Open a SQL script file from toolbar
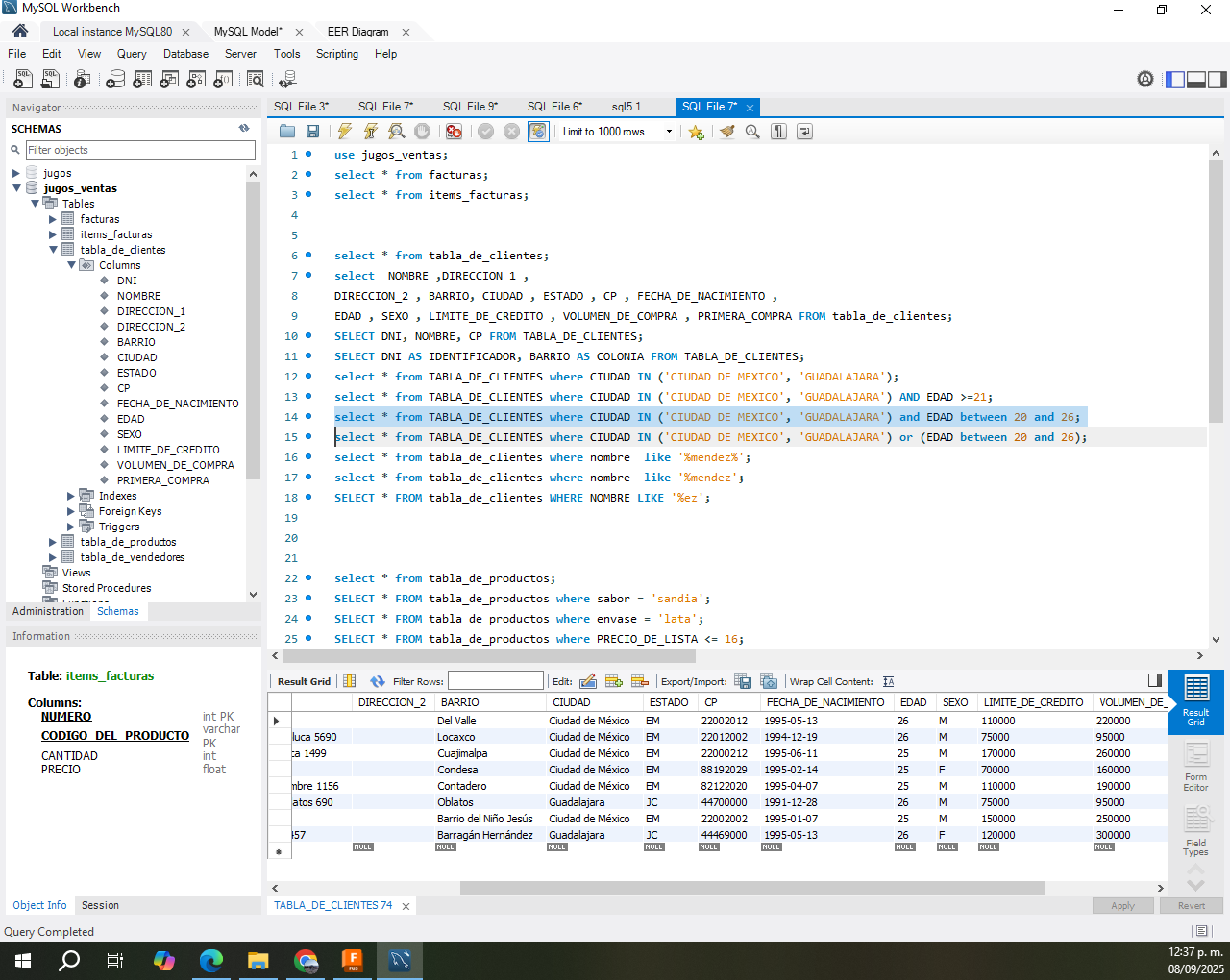Image resolution: width=1230 pixels, height=980 pixels. click(x=50, y=80)
